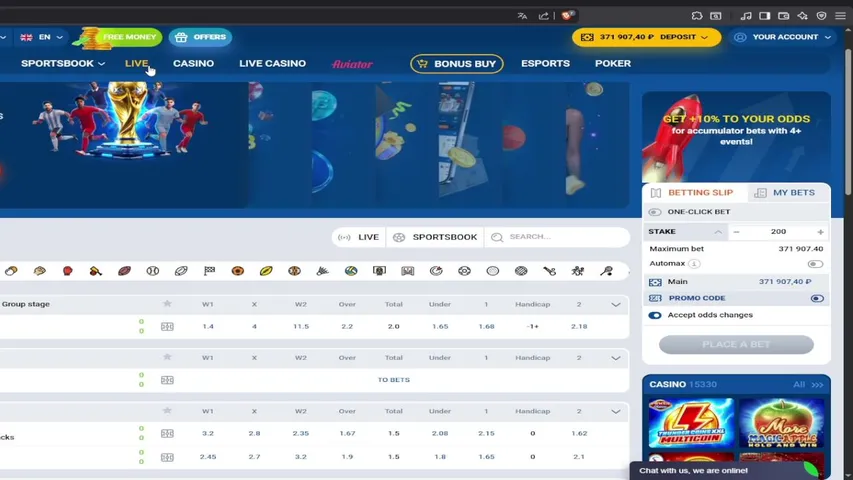
Task: Click the sports search input field
Action: coord(558,237)
